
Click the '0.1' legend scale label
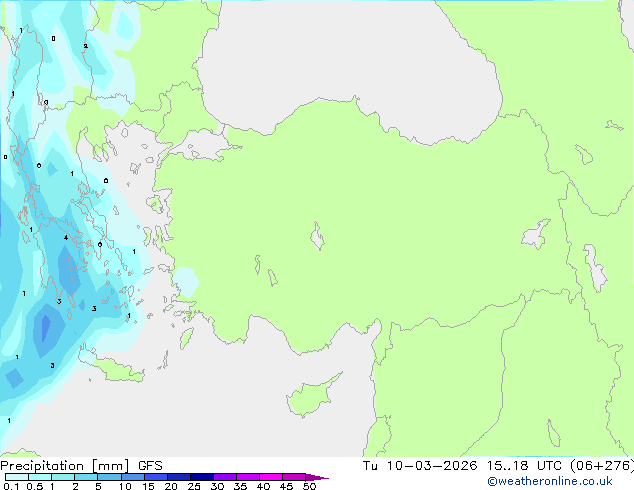[x=11, y=486]
